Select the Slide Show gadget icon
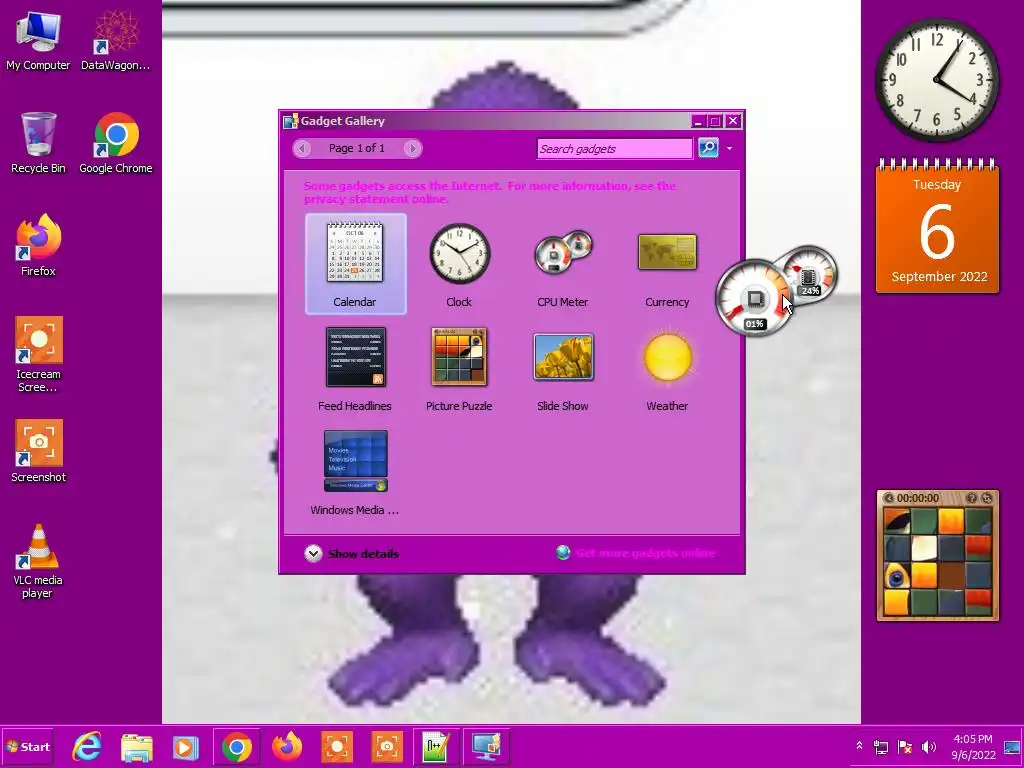The height and width of the screenshot is (768, 1024). (563, 357)
